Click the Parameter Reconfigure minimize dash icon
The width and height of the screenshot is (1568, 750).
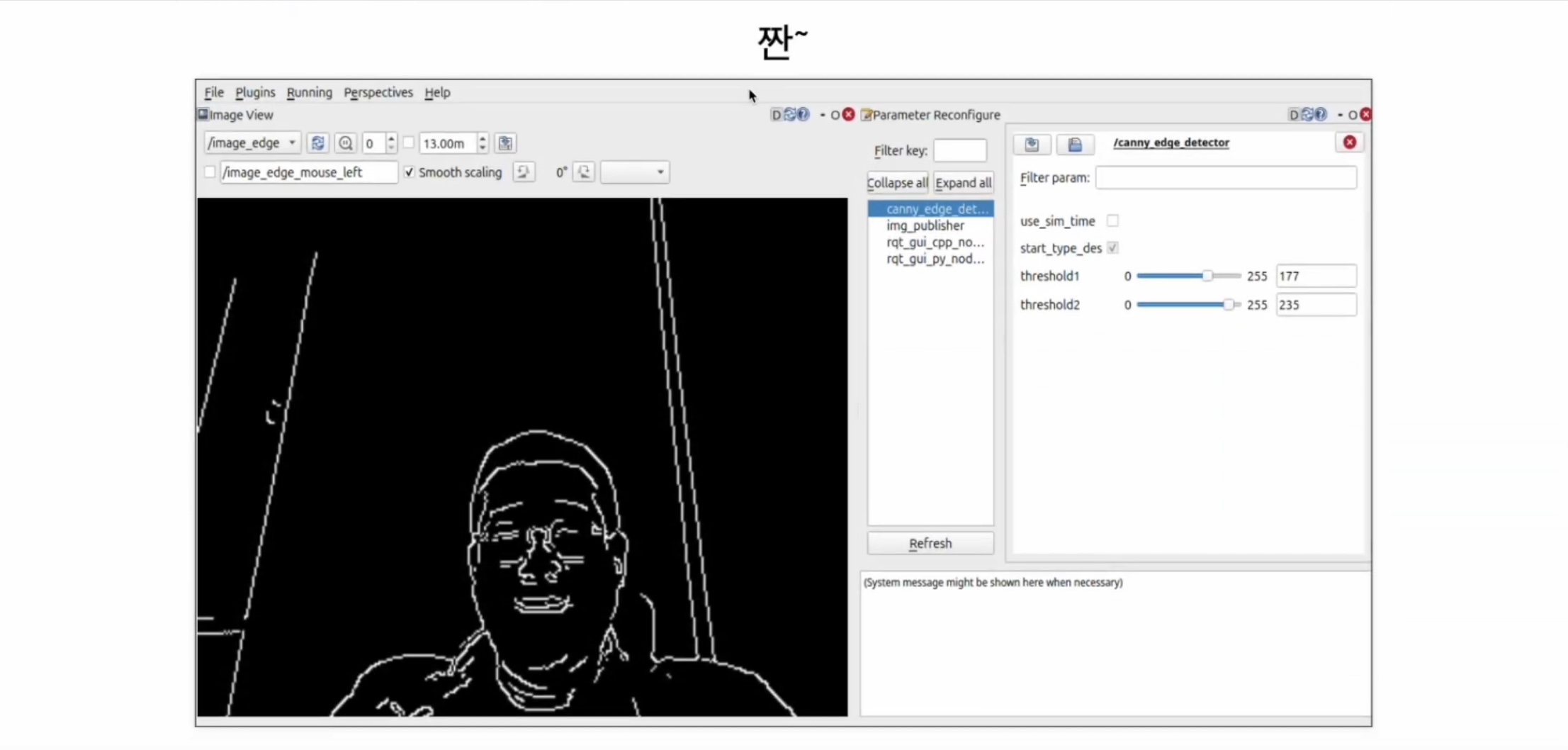(x=1340, y=115)
